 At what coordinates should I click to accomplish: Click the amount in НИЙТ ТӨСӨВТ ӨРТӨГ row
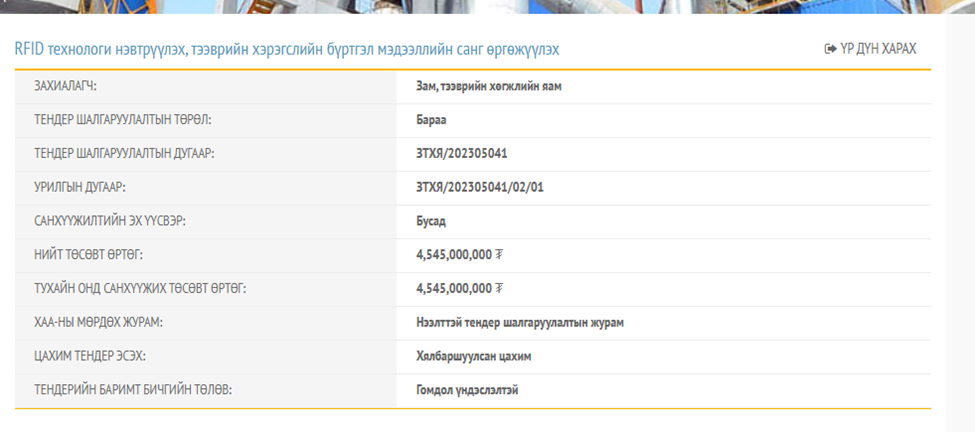pyautogui.click(x=459, y=255)
